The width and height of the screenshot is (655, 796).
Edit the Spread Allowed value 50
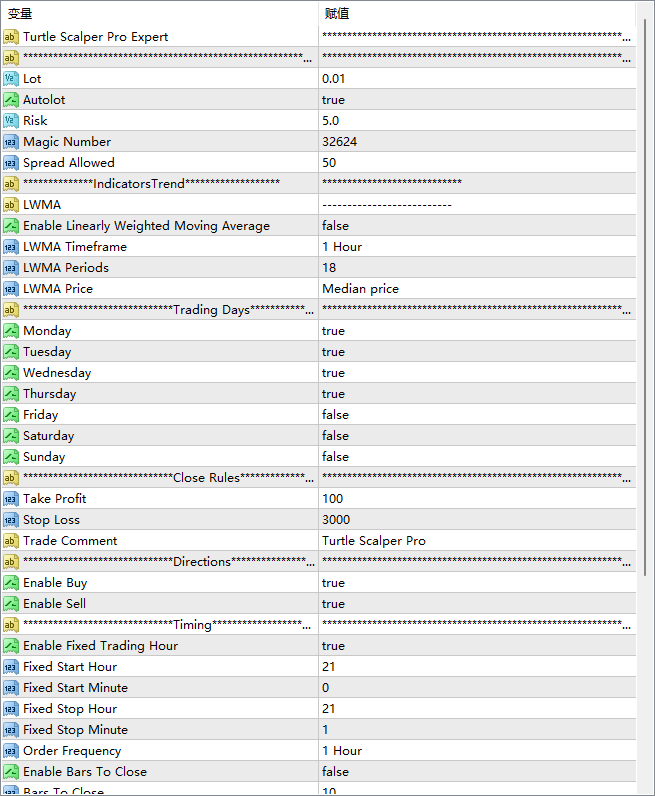point(477,162)
